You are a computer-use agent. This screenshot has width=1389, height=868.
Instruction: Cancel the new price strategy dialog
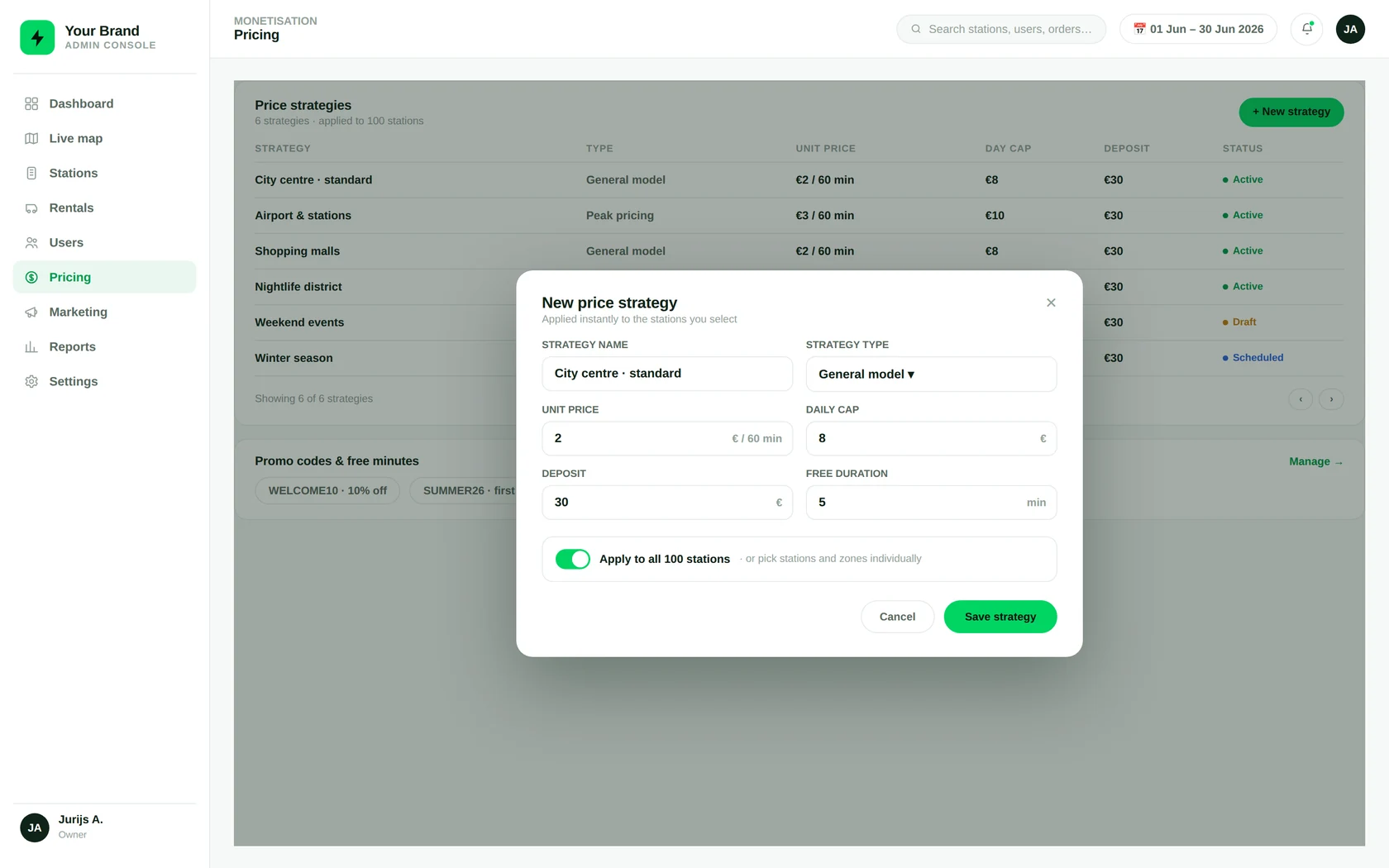pyautogui.click(x=897, y=617)
